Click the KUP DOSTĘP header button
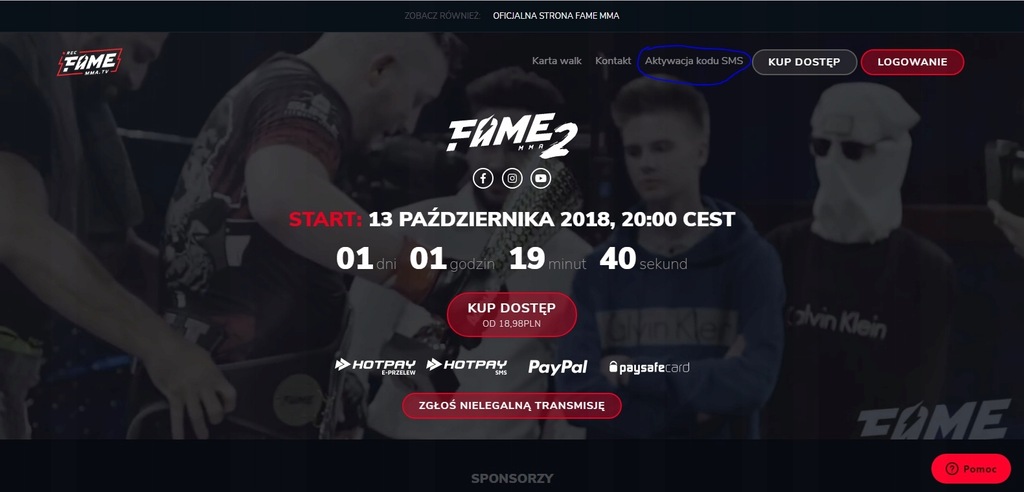This screenshot has width=1024, height=492. pyautogui.click(x=804, y=62)
